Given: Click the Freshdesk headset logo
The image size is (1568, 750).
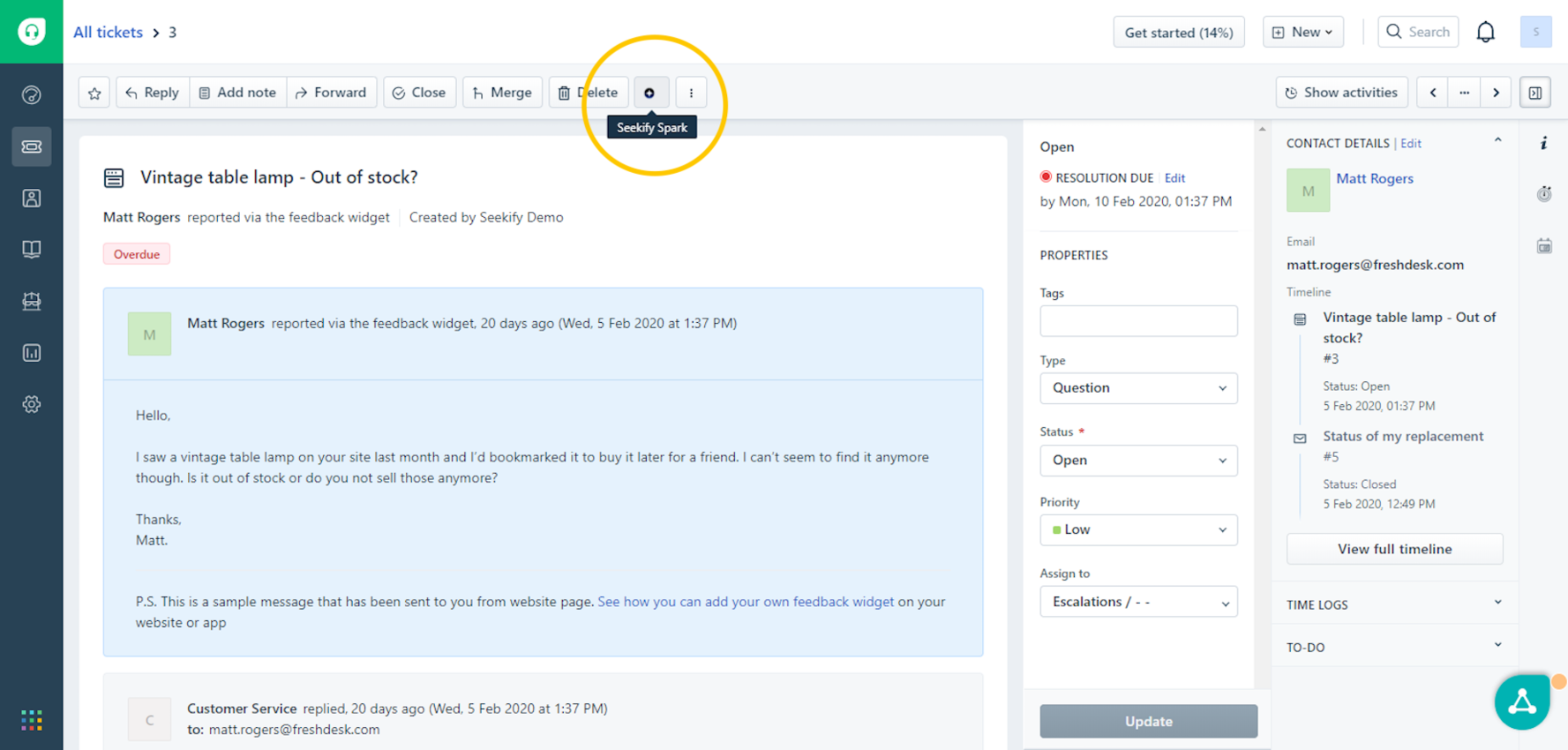Looking at the screenshot, I should [x=32, y=32].
